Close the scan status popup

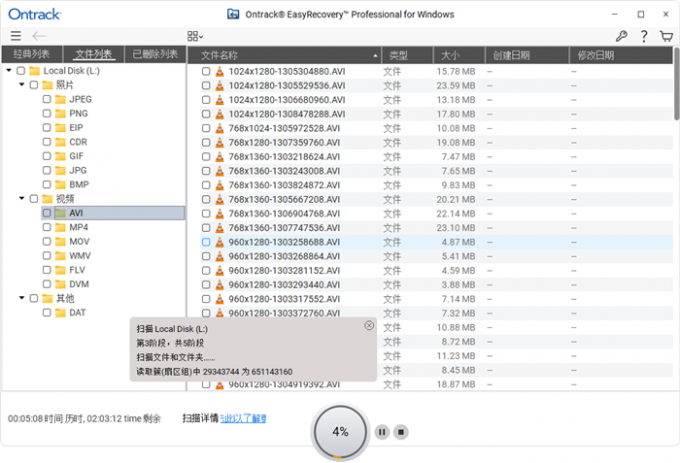[x=369, y=325]
